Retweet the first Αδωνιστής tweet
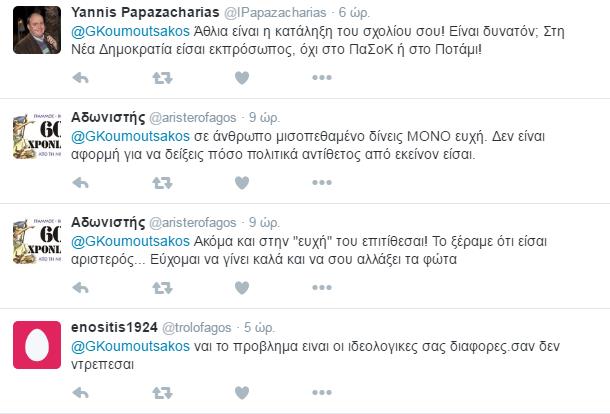Viewport: 610px width, 414px height. coord(162,183)
